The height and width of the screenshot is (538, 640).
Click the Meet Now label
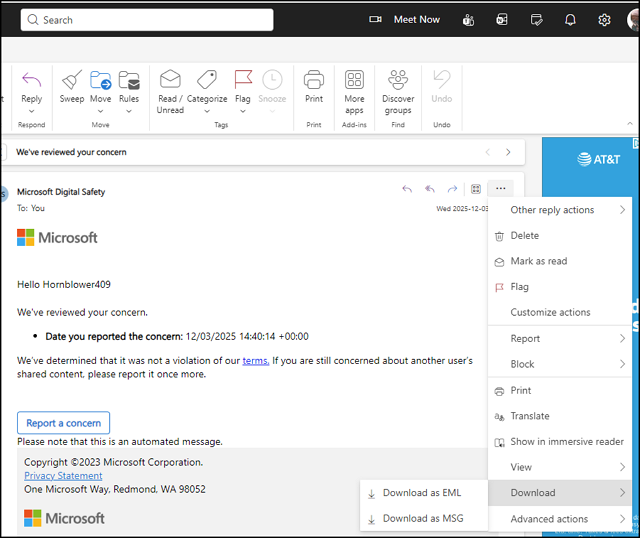[x=417, y=20]
